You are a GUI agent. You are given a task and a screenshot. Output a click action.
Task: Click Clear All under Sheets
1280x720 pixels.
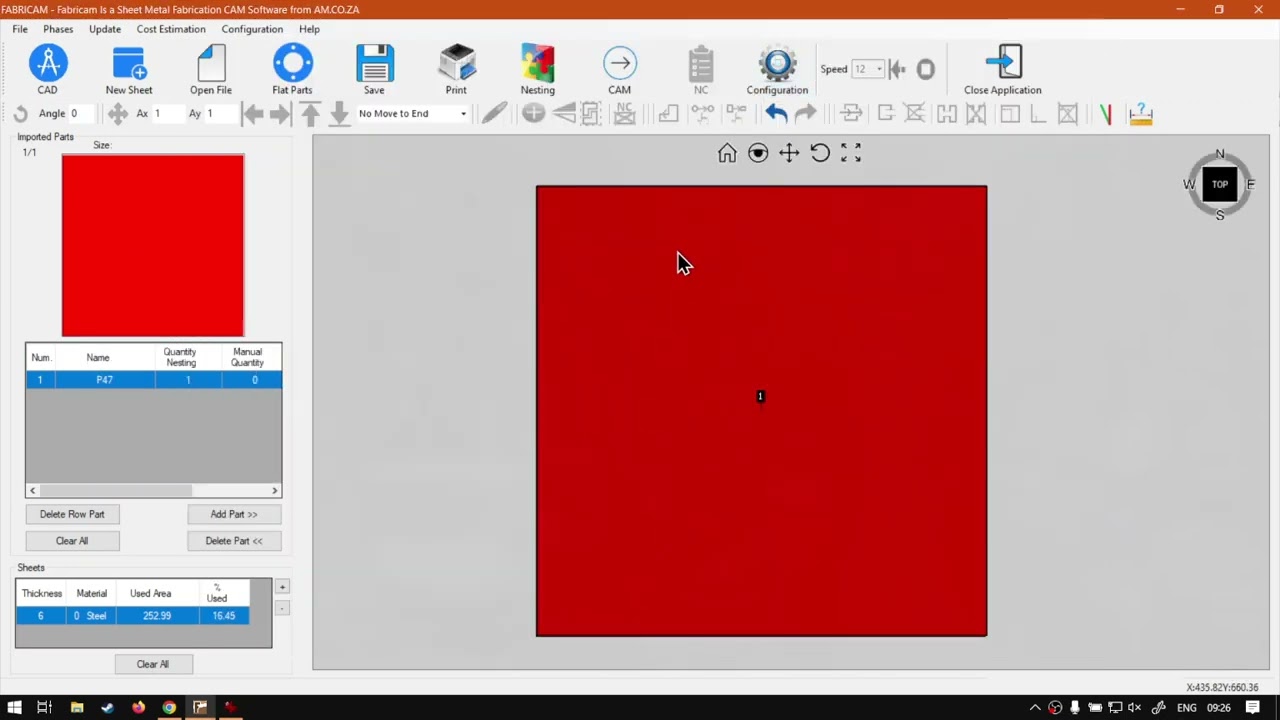pos(153,664)
